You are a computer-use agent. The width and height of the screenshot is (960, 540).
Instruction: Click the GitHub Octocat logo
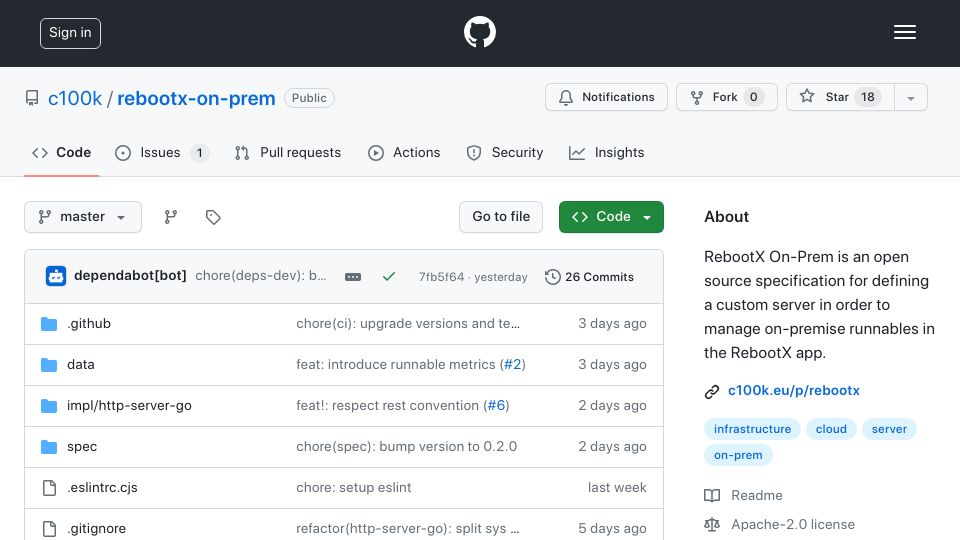pos(479,32)
